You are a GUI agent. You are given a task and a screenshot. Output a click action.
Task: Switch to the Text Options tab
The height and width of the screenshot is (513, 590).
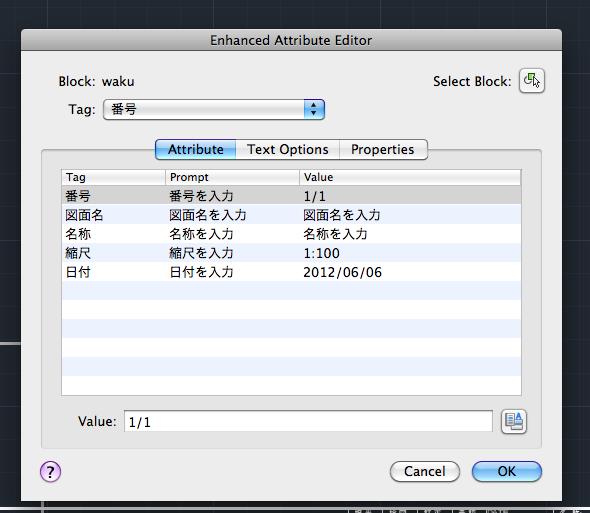point(287,149)
